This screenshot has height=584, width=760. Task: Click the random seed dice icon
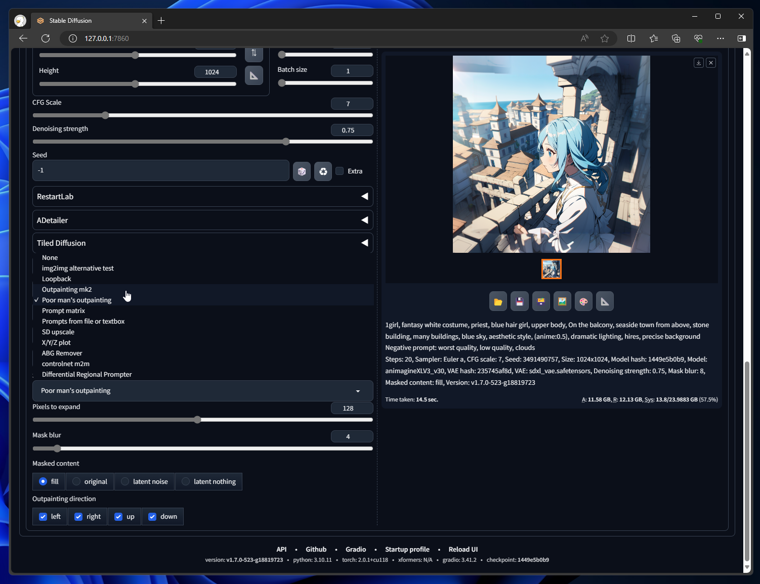pyautogui.click(x=301, y=171)
